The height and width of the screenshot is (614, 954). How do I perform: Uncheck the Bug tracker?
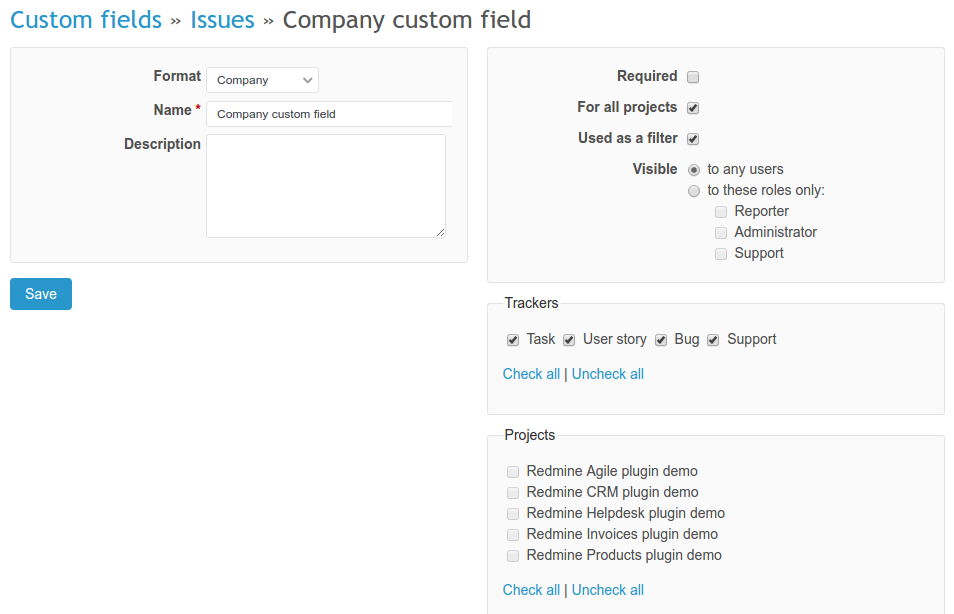coord(661,340)
